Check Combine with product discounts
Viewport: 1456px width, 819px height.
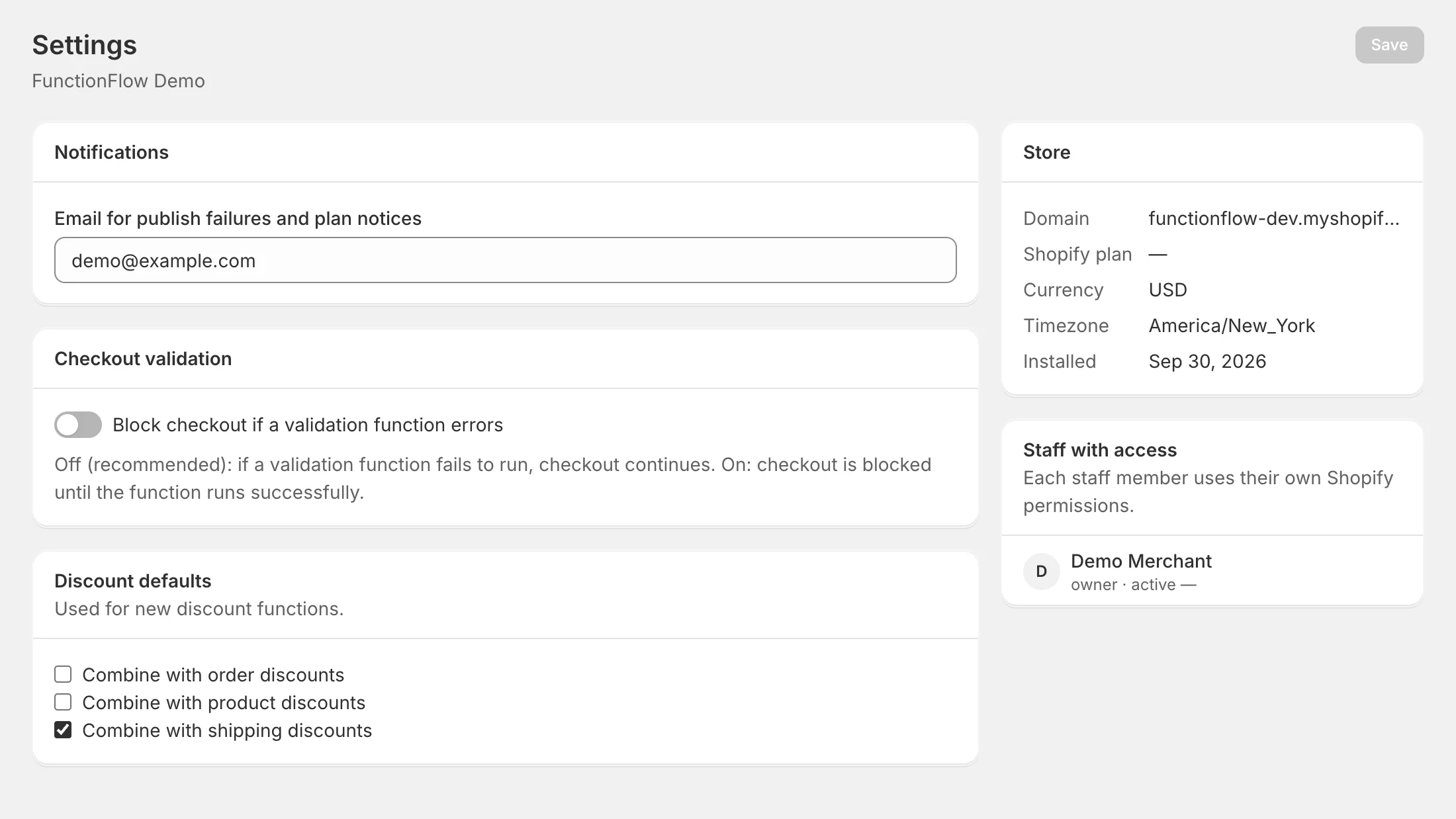(63, 702)
